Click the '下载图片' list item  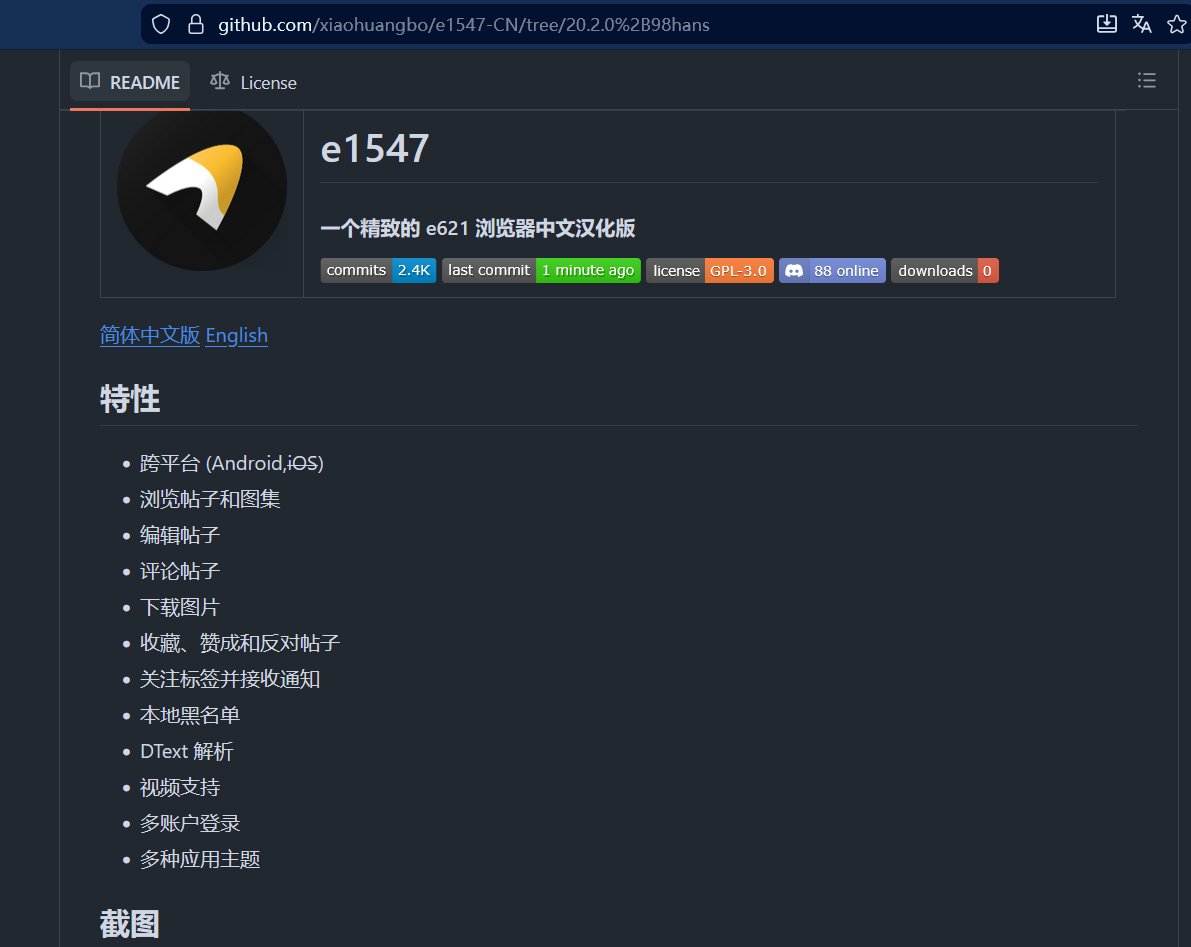[x=180, y=608]
